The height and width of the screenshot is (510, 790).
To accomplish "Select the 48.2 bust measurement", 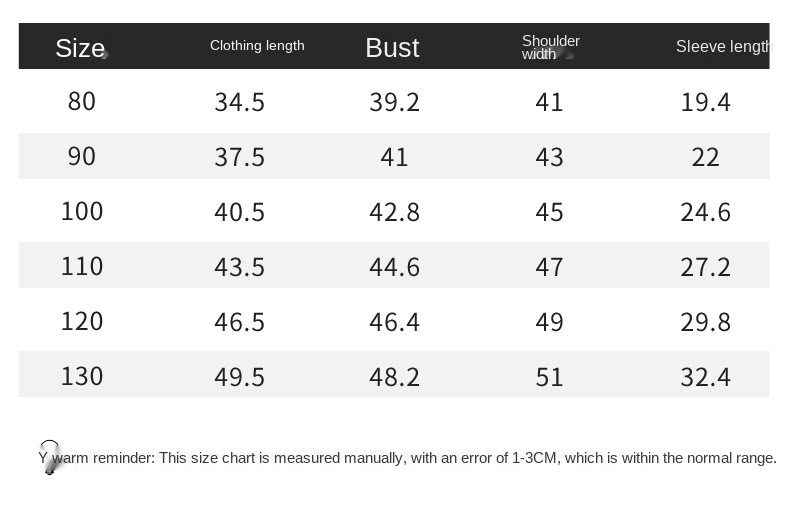I will click(x=394, y=377).
